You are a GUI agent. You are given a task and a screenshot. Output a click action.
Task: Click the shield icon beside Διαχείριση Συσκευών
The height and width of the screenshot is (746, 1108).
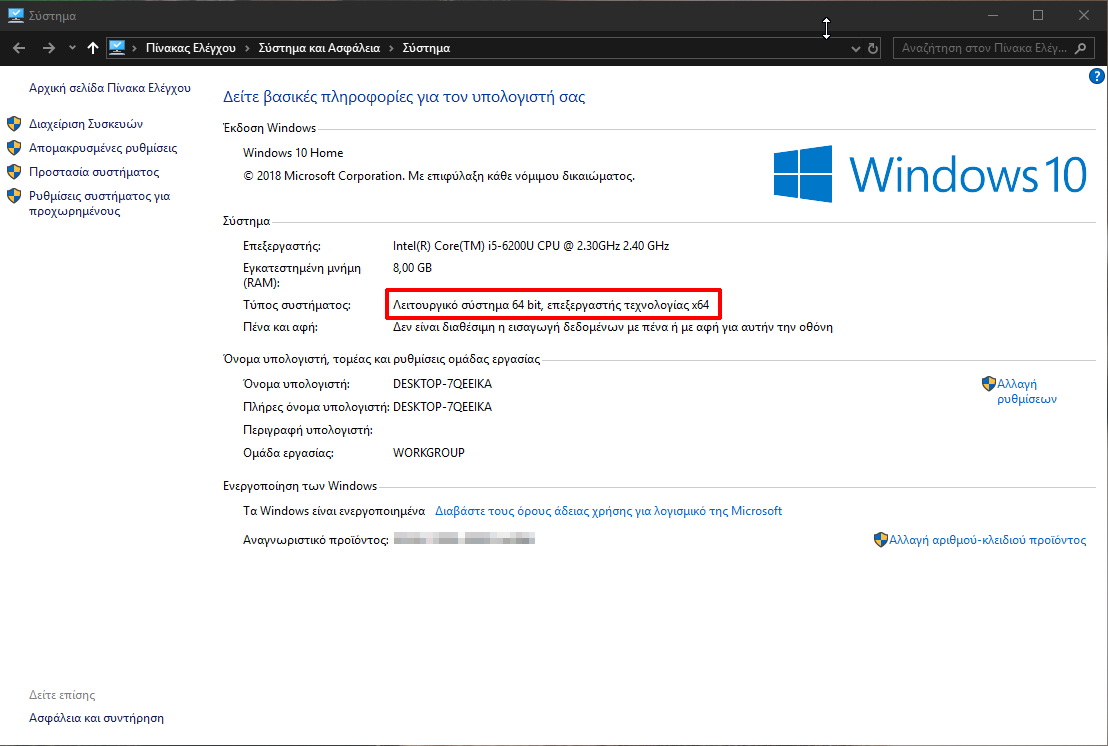pyautogui.click(x=14, y=124)
